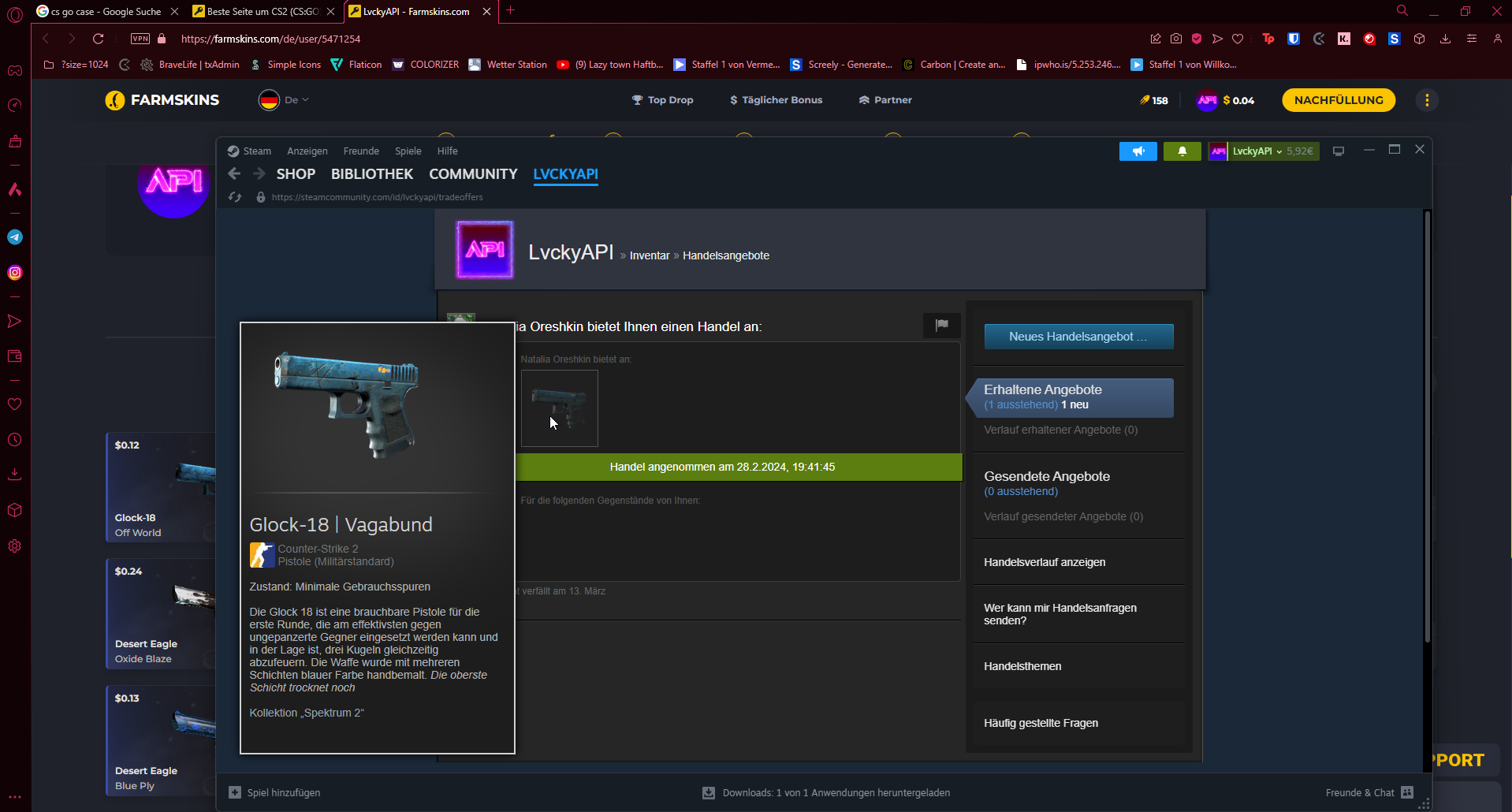This screenshot has width=1512, height=812.
Task: Open the Steam announcements megaphone
Action: pyautogui.click(x=1138, y=151)
